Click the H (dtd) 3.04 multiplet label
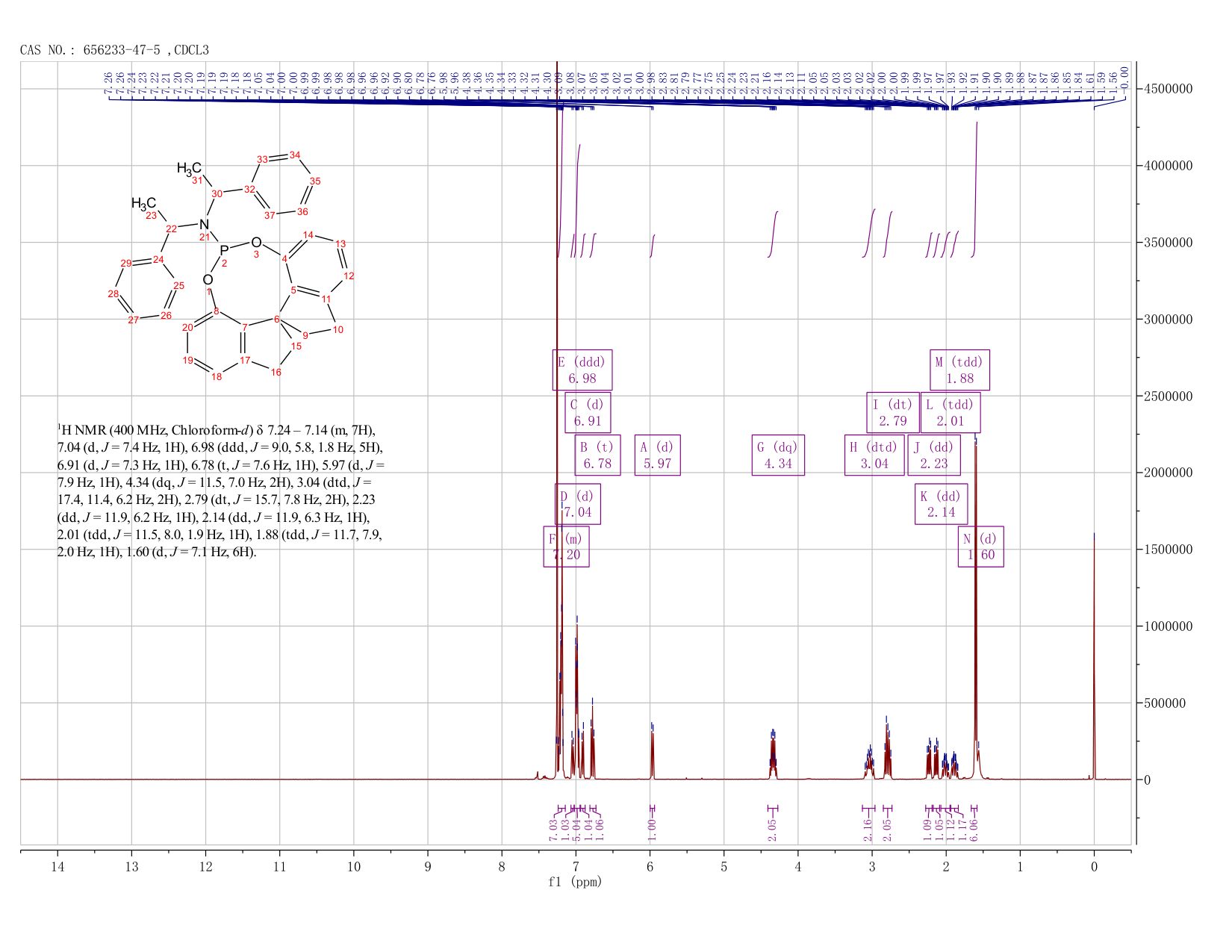Viewport: 1232px width, 952px height. click(874, 455)
